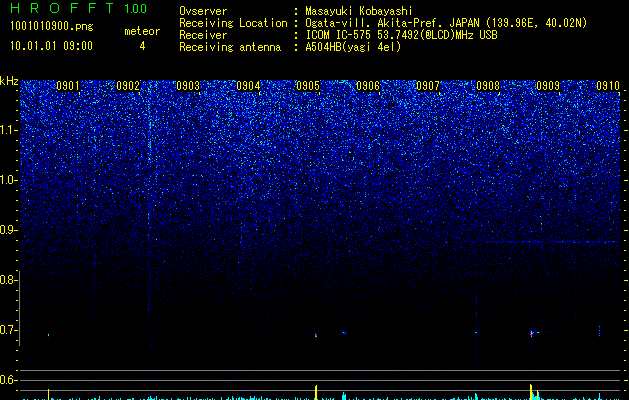Click observer name Masayuki Kobayashi

coord(359,11)
